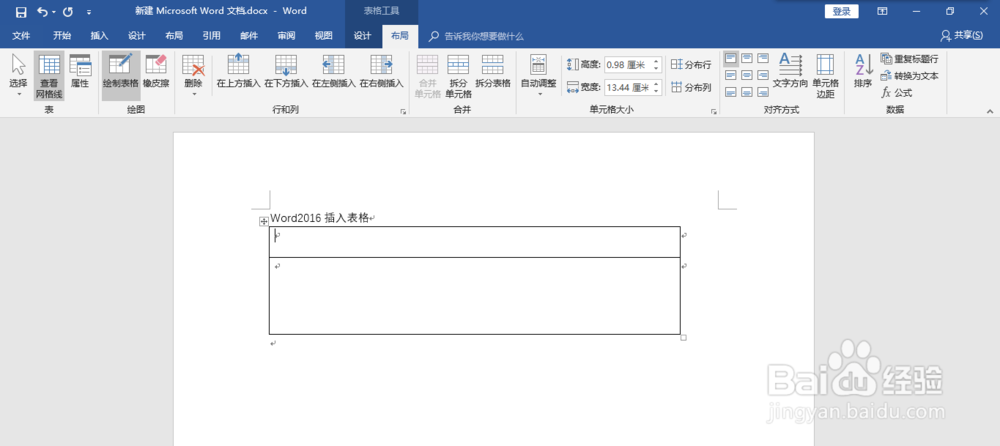Switch to the 开始 tab
1000x446 pixels.
[x=62, y=36]
